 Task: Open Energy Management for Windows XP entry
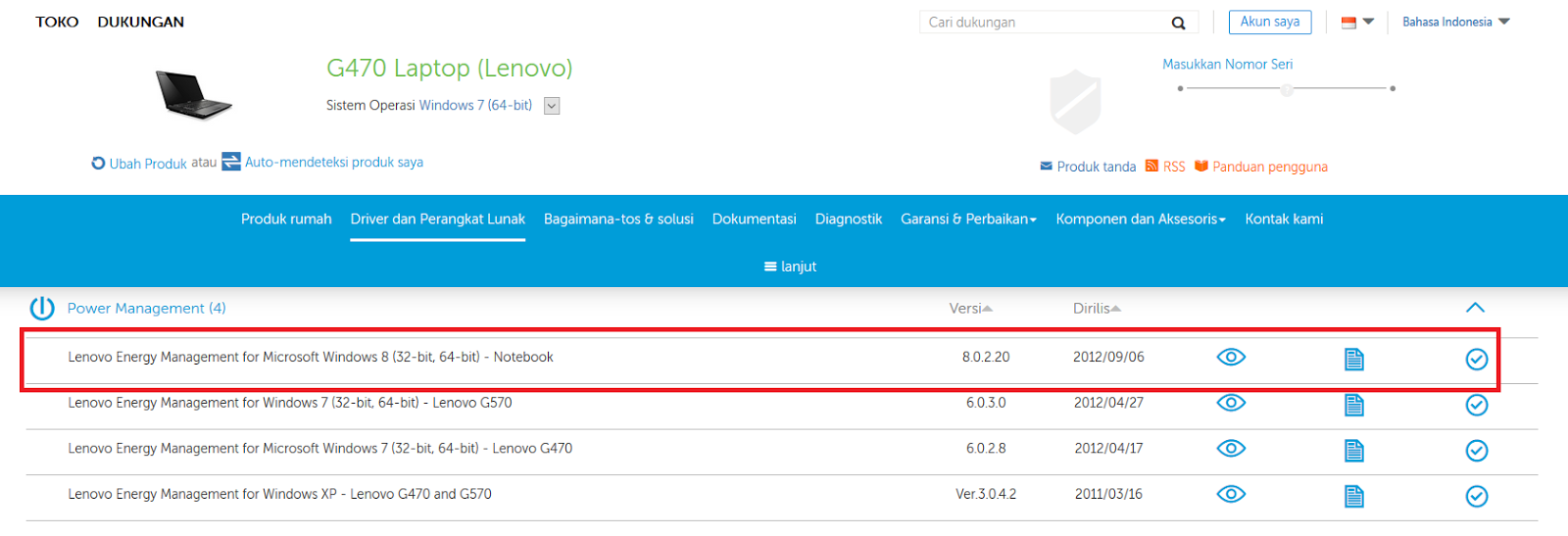click(x=279, y=494)
